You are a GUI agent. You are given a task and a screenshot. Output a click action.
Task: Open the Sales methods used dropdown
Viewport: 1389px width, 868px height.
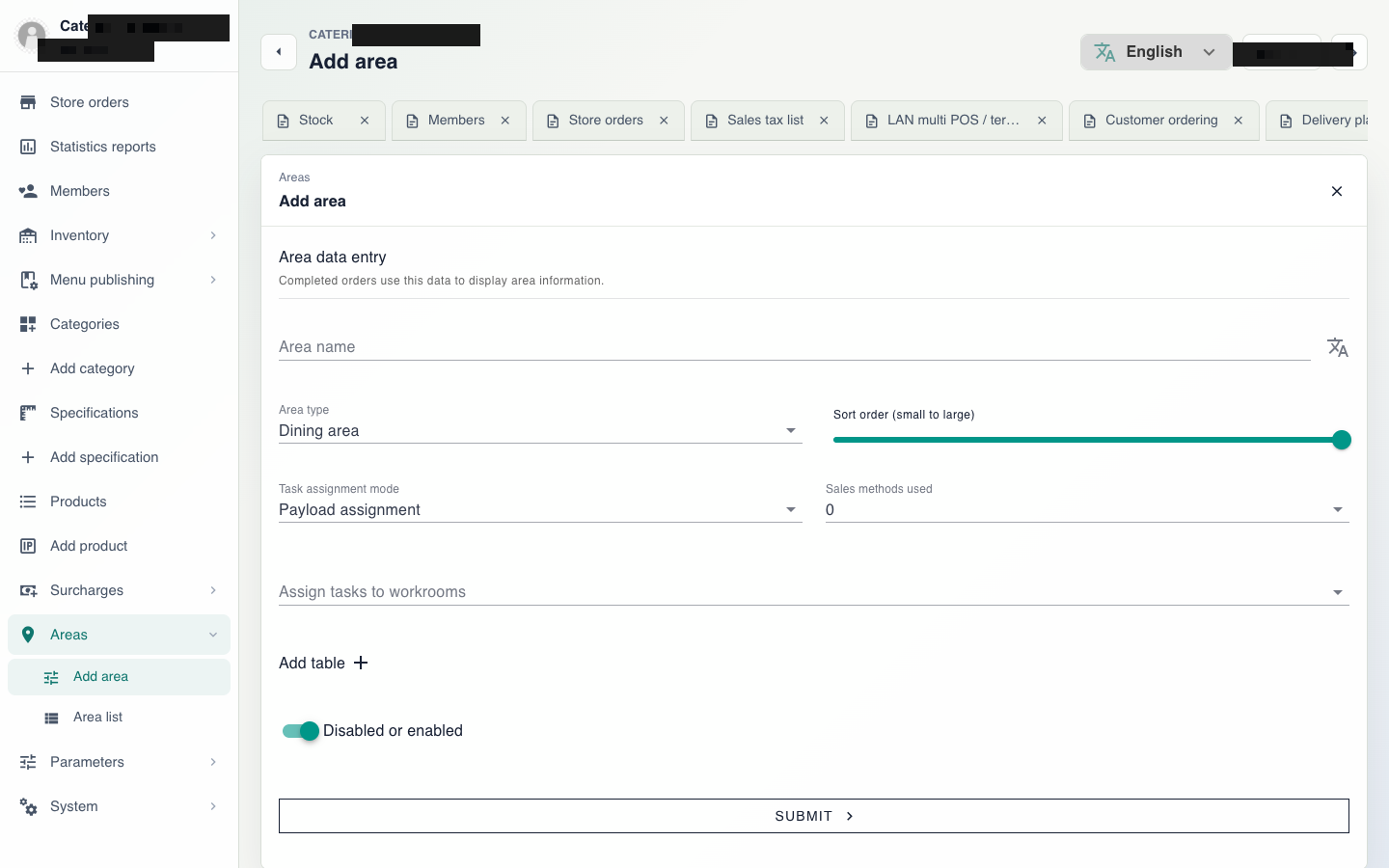1087,509
